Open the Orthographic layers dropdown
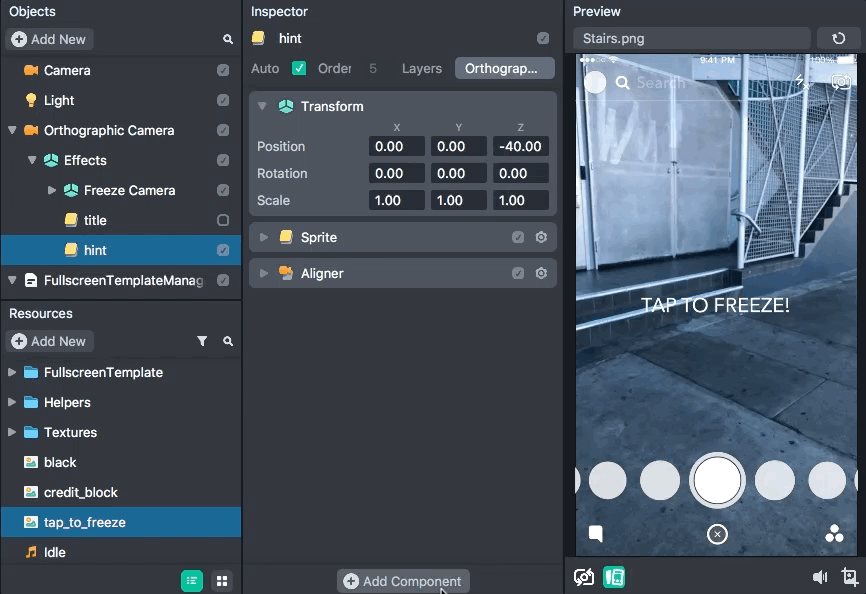The height and width of the screenshot is (594, 866). [x=504, y=68]
